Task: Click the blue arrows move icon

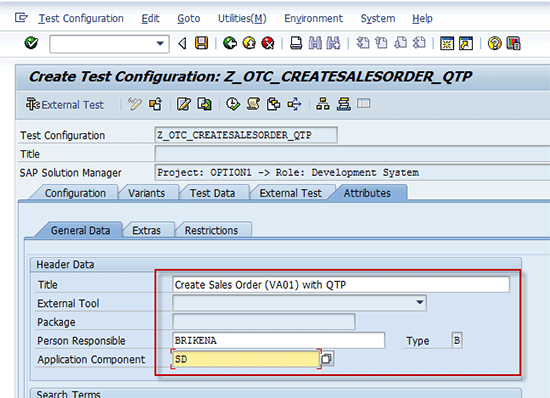Action: tap(294, 104)
